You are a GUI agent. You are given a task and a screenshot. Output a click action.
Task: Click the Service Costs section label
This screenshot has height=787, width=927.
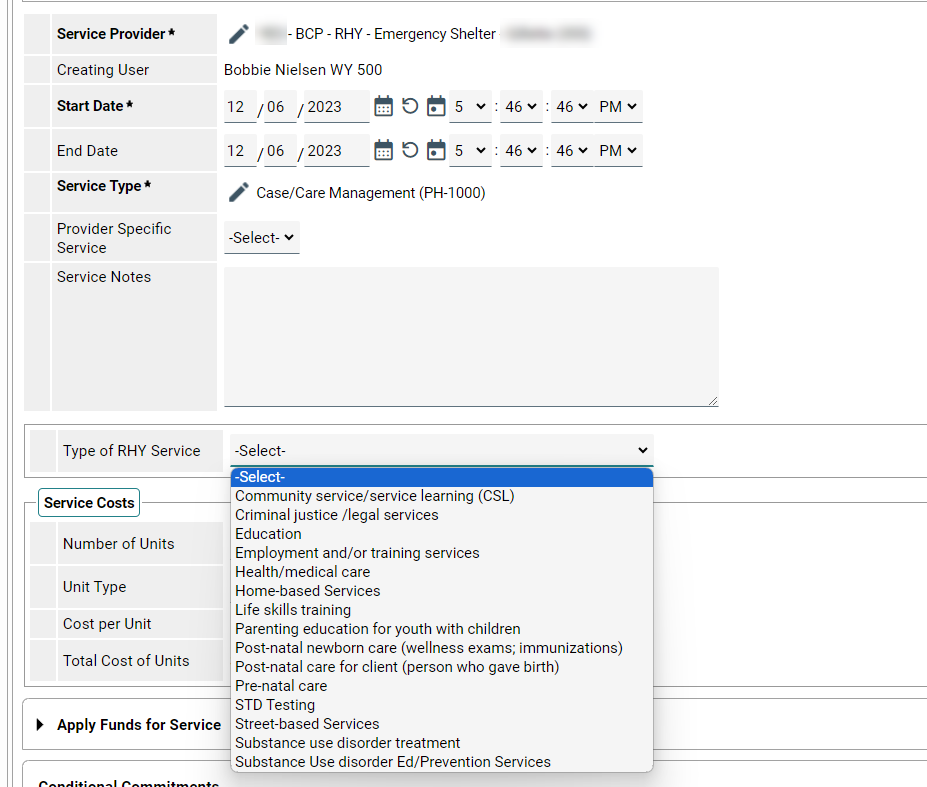tap(89, 503)
